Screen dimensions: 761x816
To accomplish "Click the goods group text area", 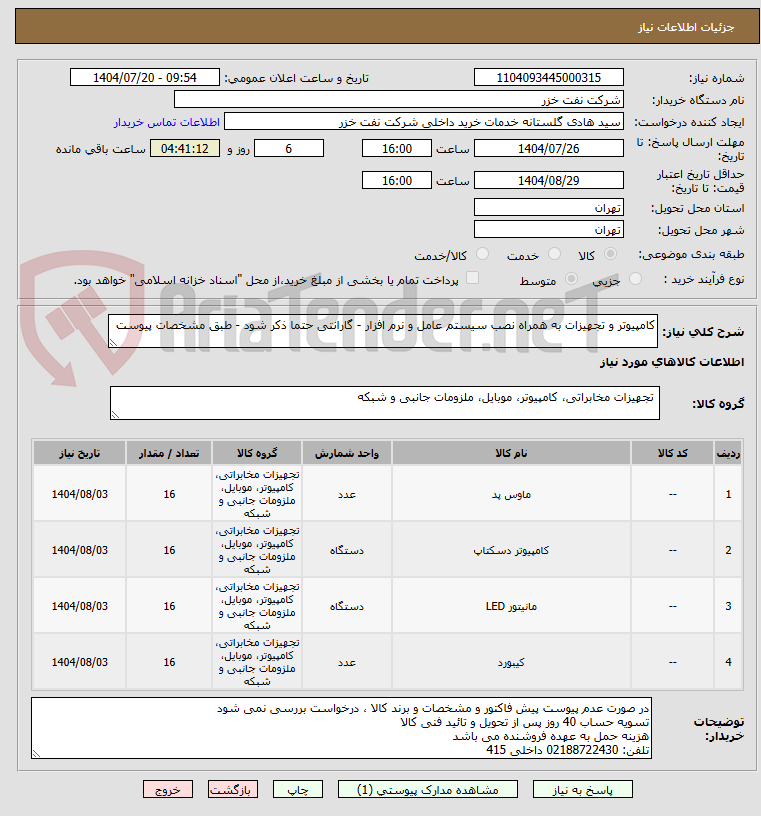I will point(385,403).
